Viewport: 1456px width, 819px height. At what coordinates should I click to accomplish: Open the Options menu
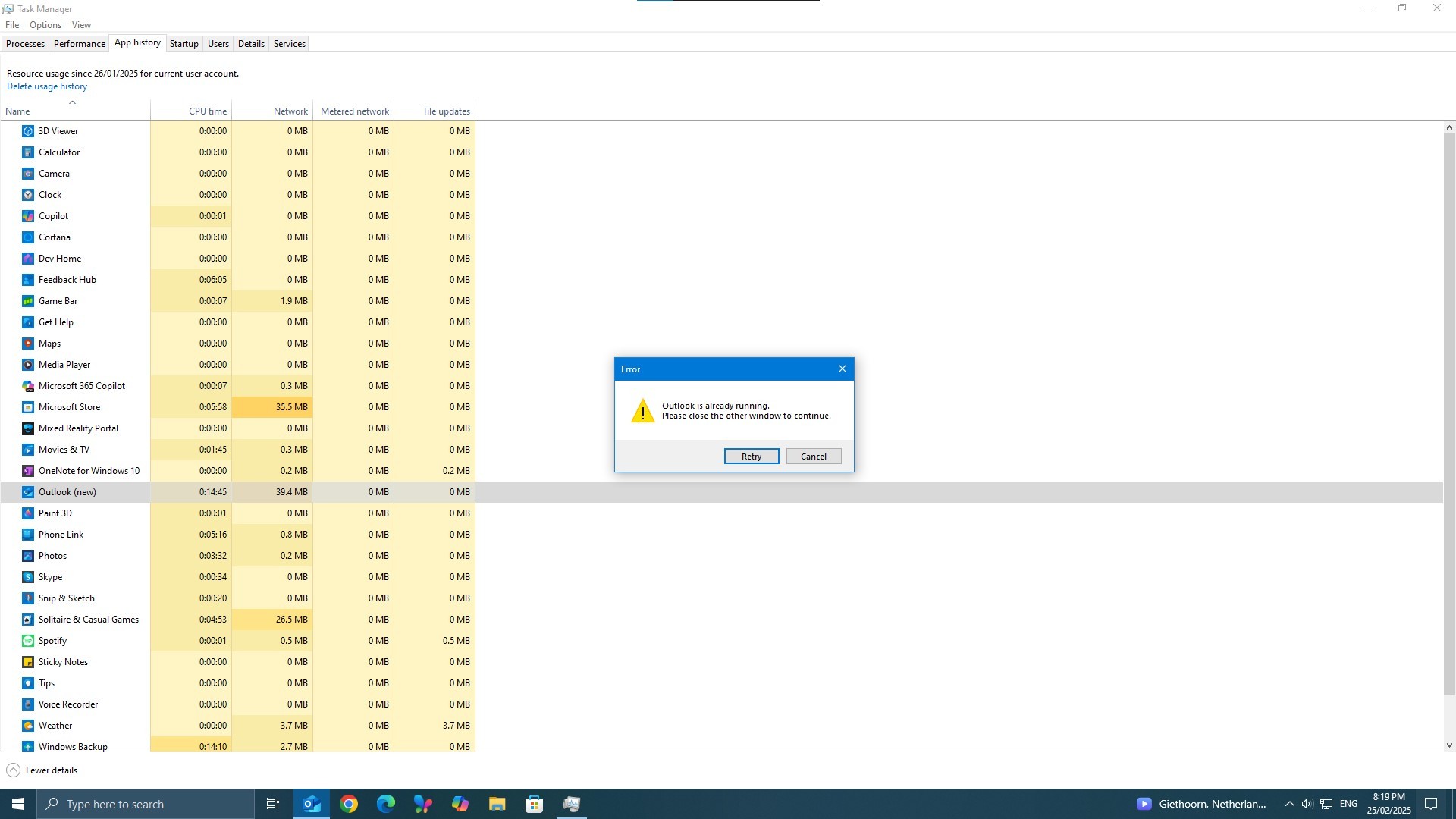[45, 24]
